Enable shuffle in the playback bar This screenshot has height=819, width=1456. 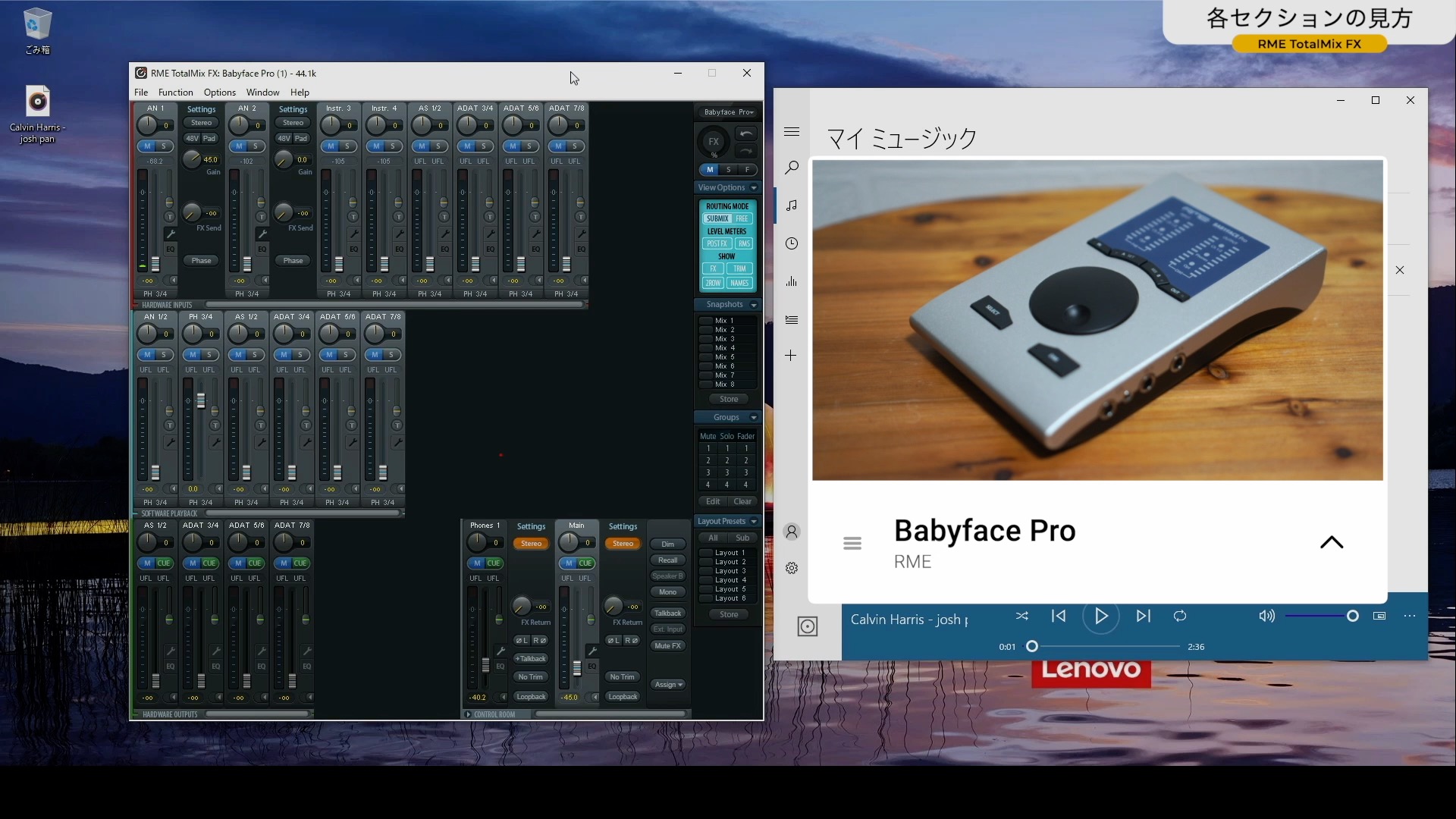coord(1022,617)
